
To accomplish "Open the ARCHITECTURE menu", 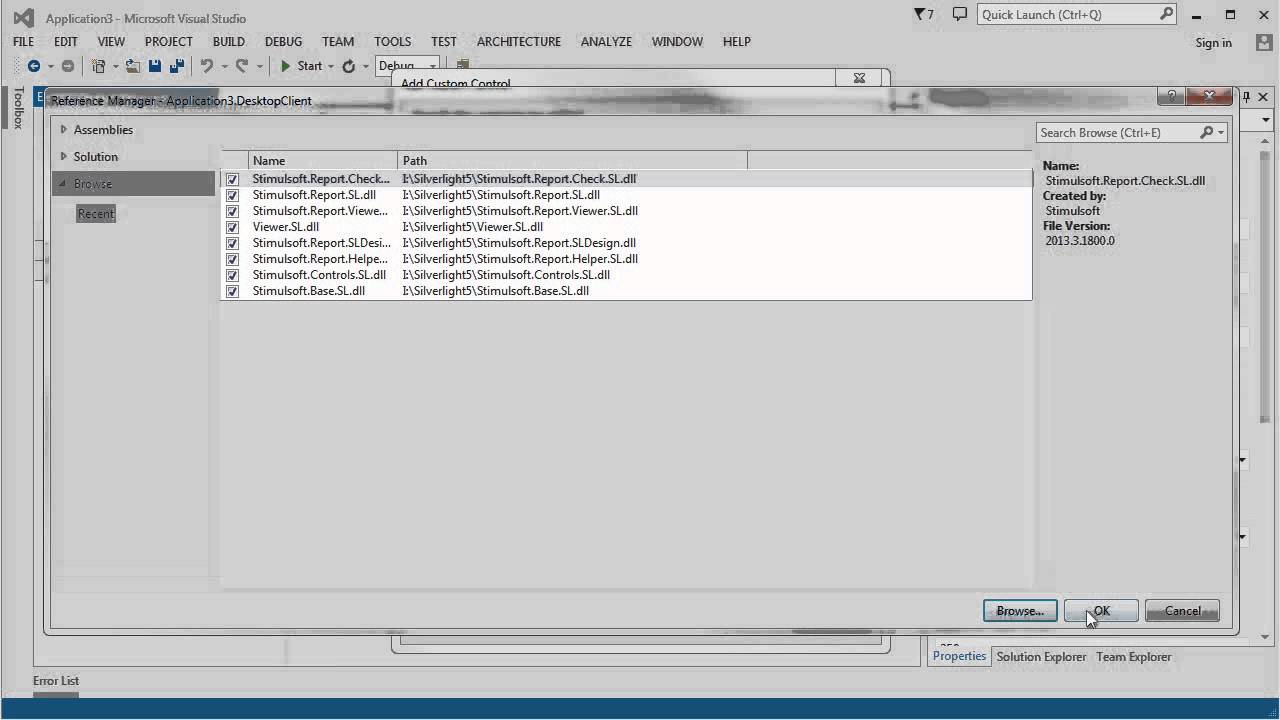I will (519, 41).
